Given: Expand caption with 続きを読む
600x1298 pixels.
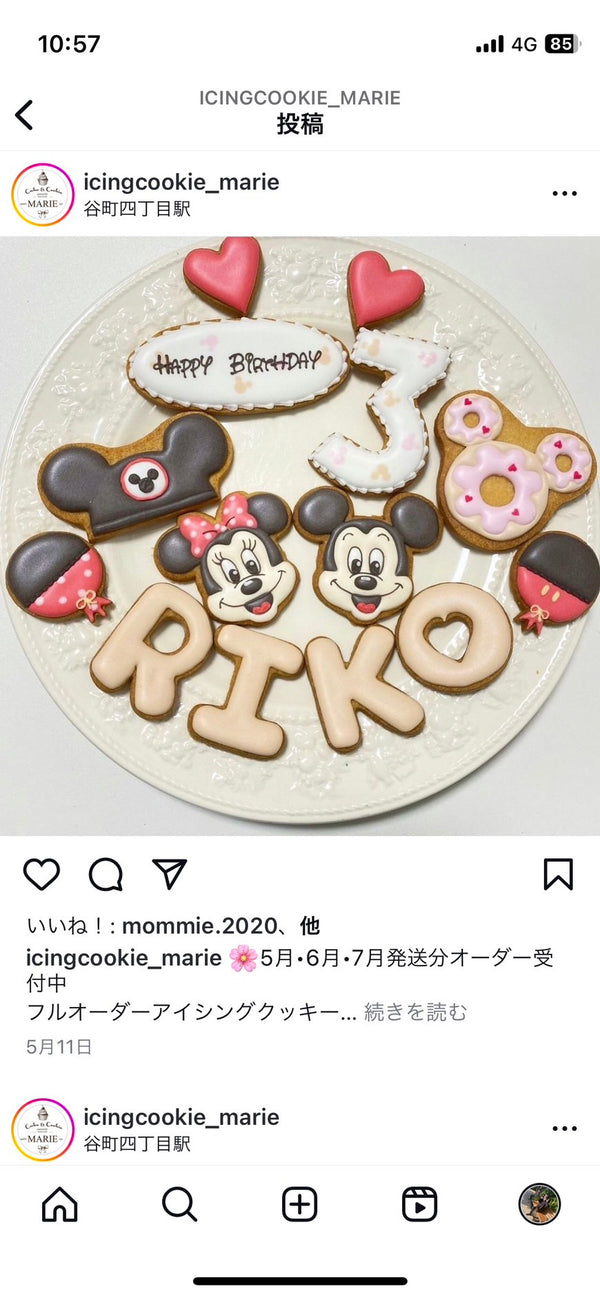Looking at the screenshot, I should (415, 1012).
